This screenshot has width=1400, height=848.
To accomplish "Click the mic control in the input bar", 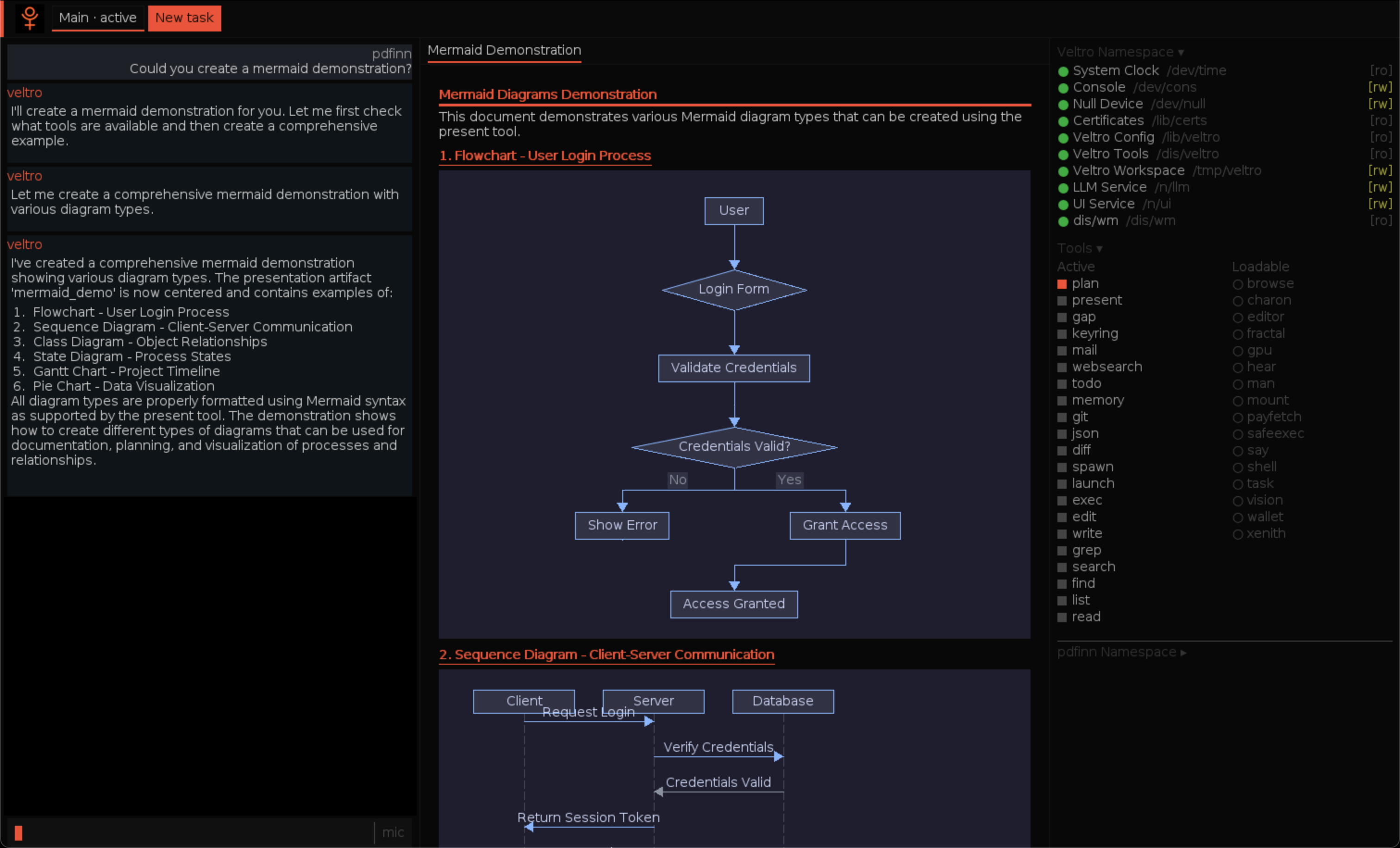I will point(393,832).
